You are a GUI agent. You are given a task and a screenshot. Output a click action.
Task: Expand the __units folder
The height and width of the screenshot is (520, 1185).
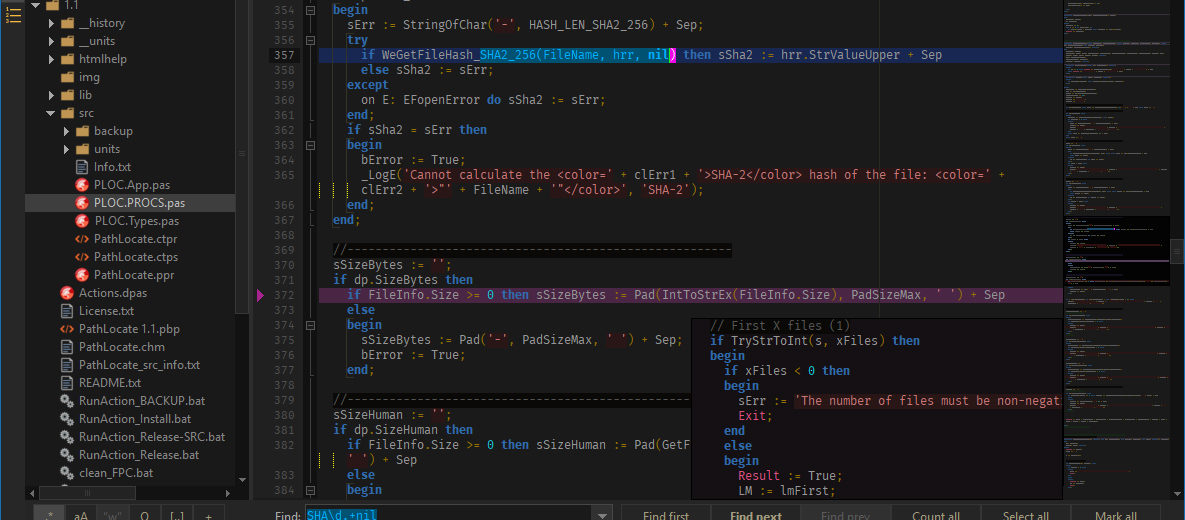click(51, 42)
